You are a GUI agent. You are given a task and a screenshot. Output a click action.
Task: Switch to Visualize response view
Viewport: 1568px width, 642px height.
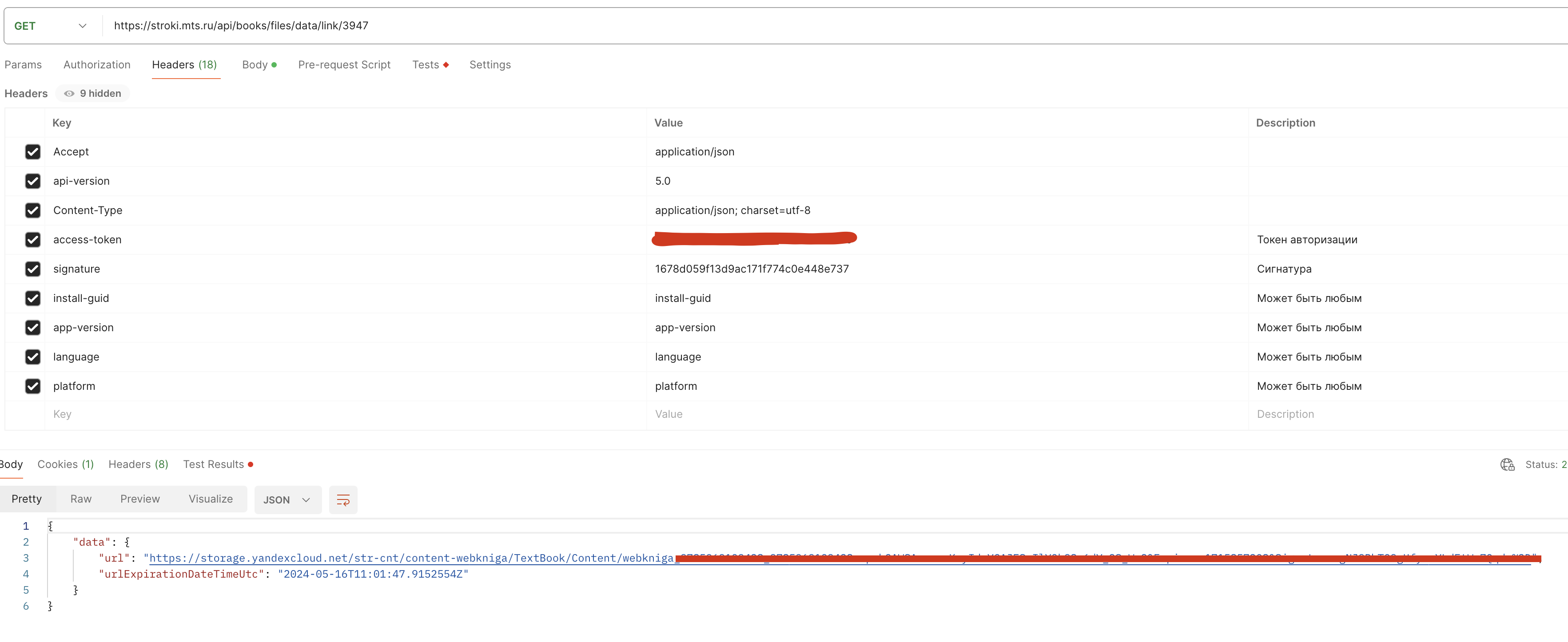(x=210, y=499)
